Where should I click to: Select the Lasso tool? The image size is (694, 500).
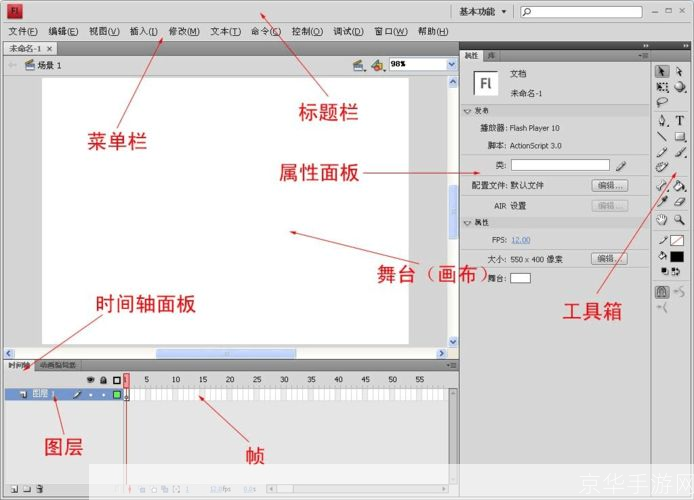click(x=662, y=102)
